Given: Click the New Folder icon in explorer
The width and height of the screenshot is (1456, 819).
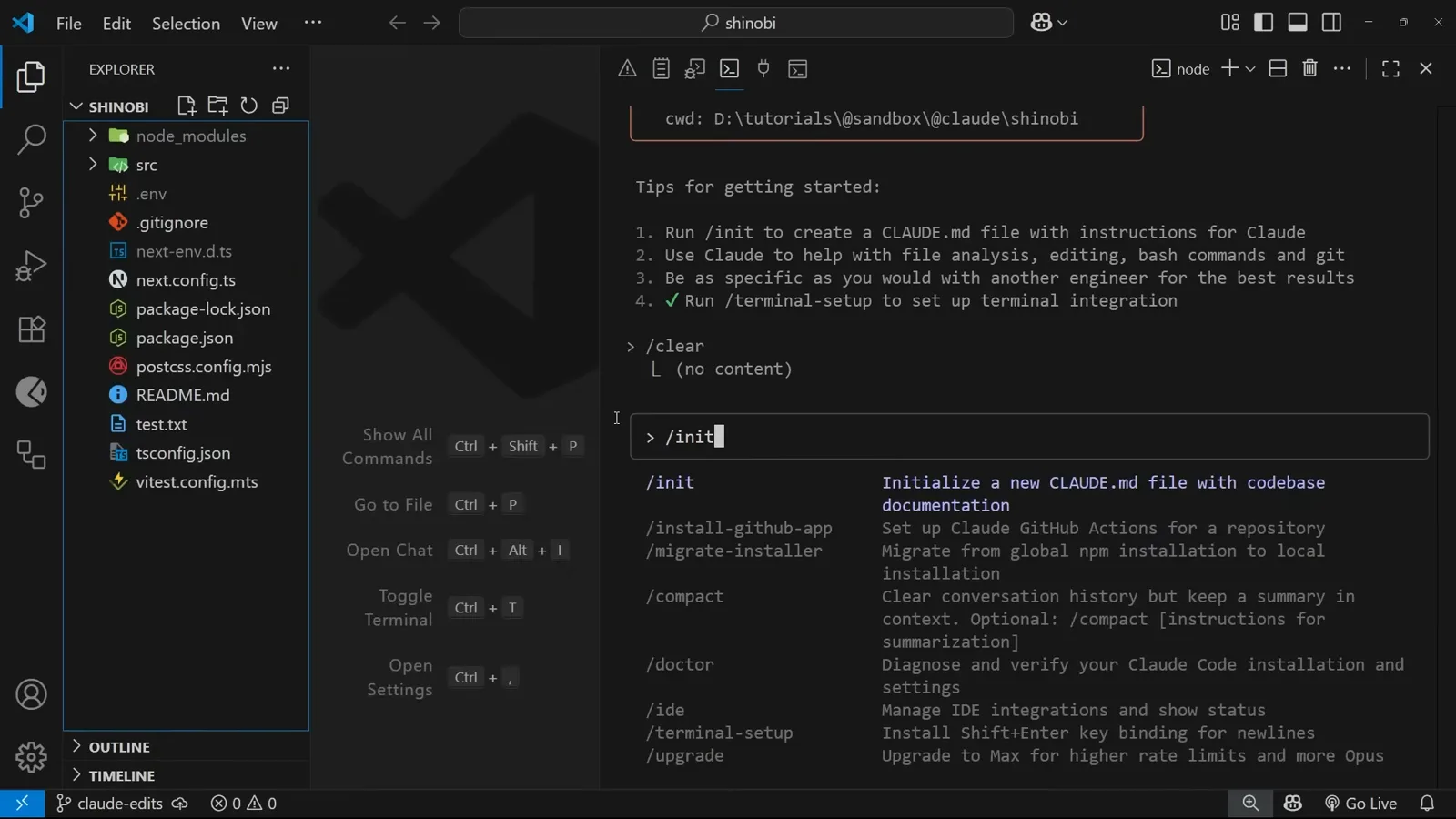Looking at the screenshot, I should pyautogui.click(x=217, y=106).
